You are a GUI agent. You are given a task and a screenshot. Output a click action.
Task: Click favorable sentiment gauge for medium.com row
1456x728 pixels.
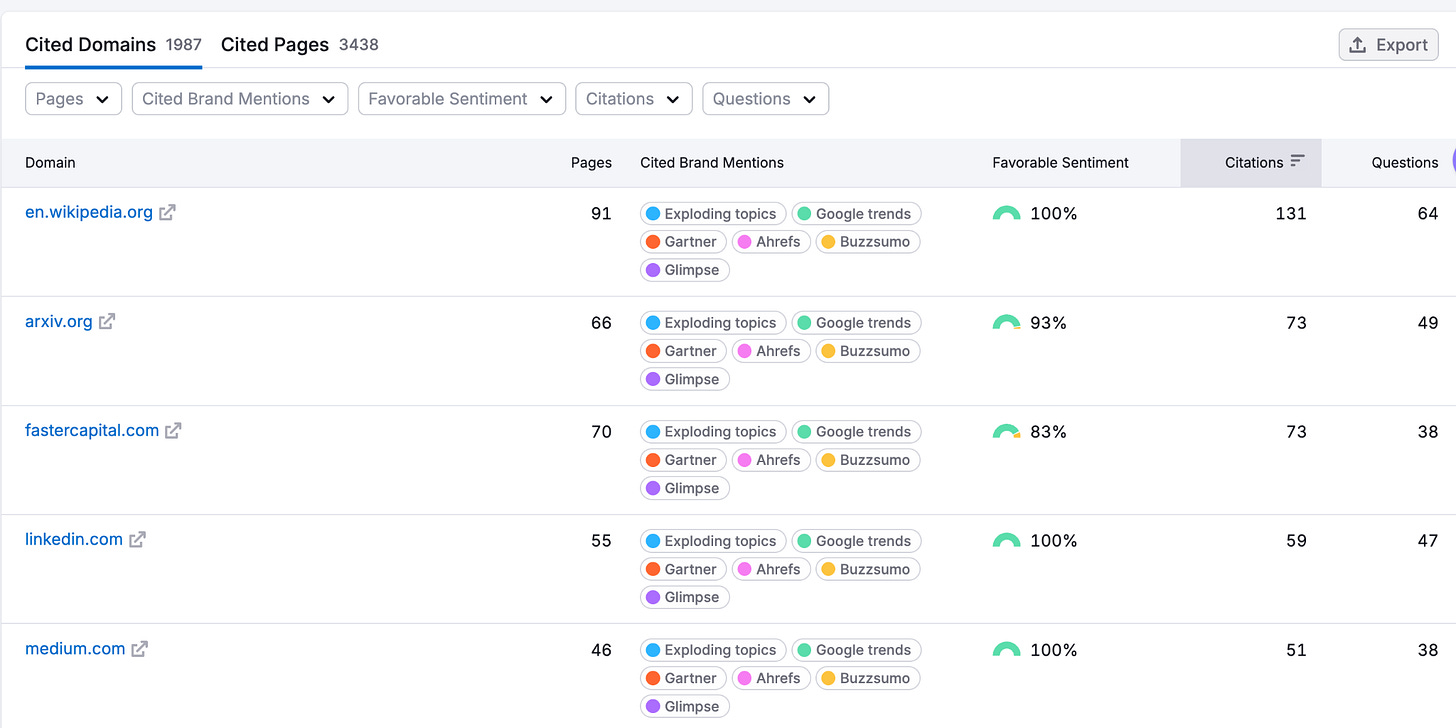point(1006,649)
